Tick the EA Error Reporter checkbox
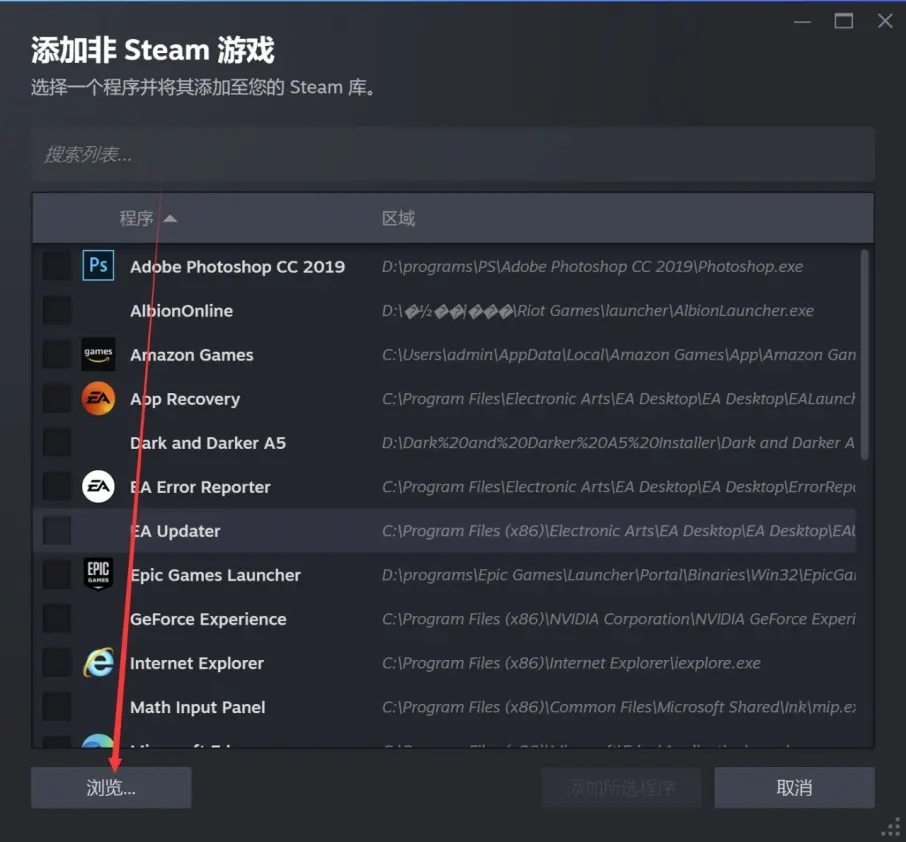The image size is (906, 842). click(57, 487)
